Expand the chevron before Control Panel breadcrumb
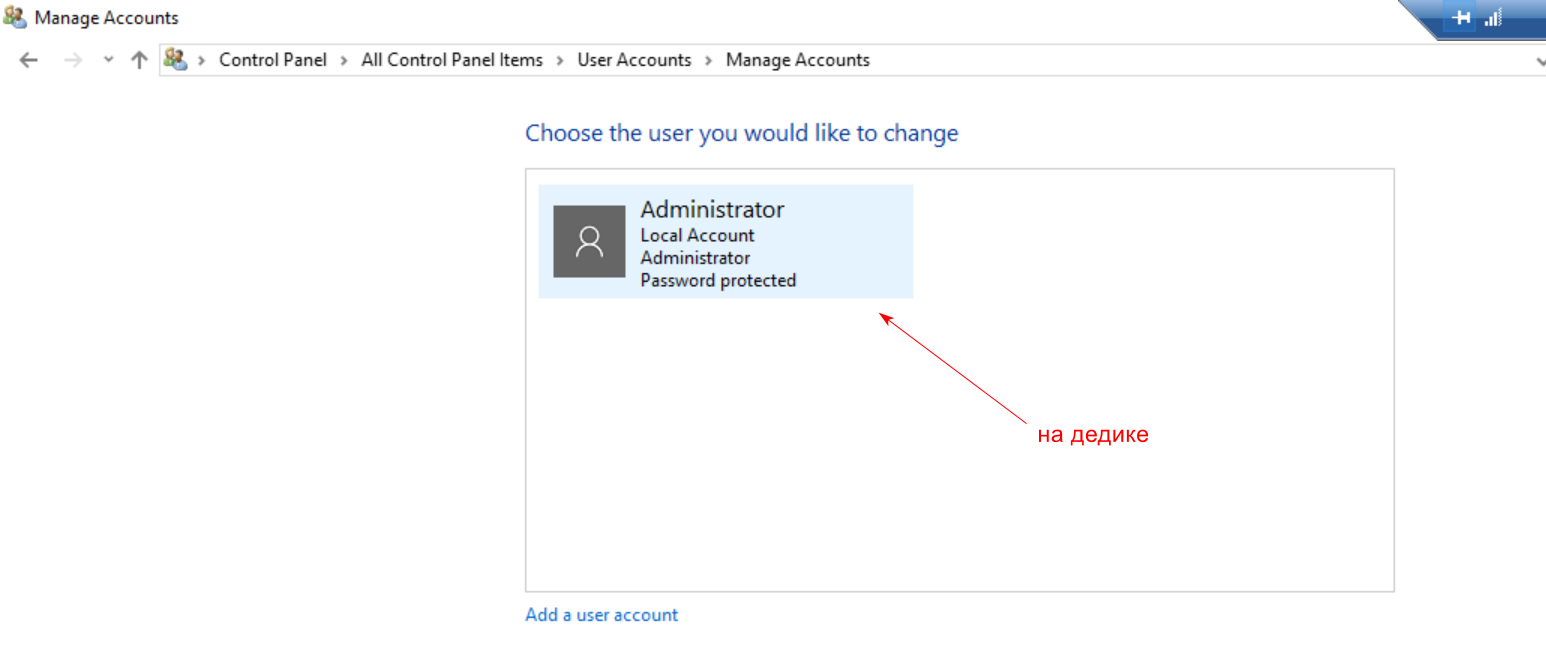The height and width of the screenshot is (653, 1546). tap(201, 60)
